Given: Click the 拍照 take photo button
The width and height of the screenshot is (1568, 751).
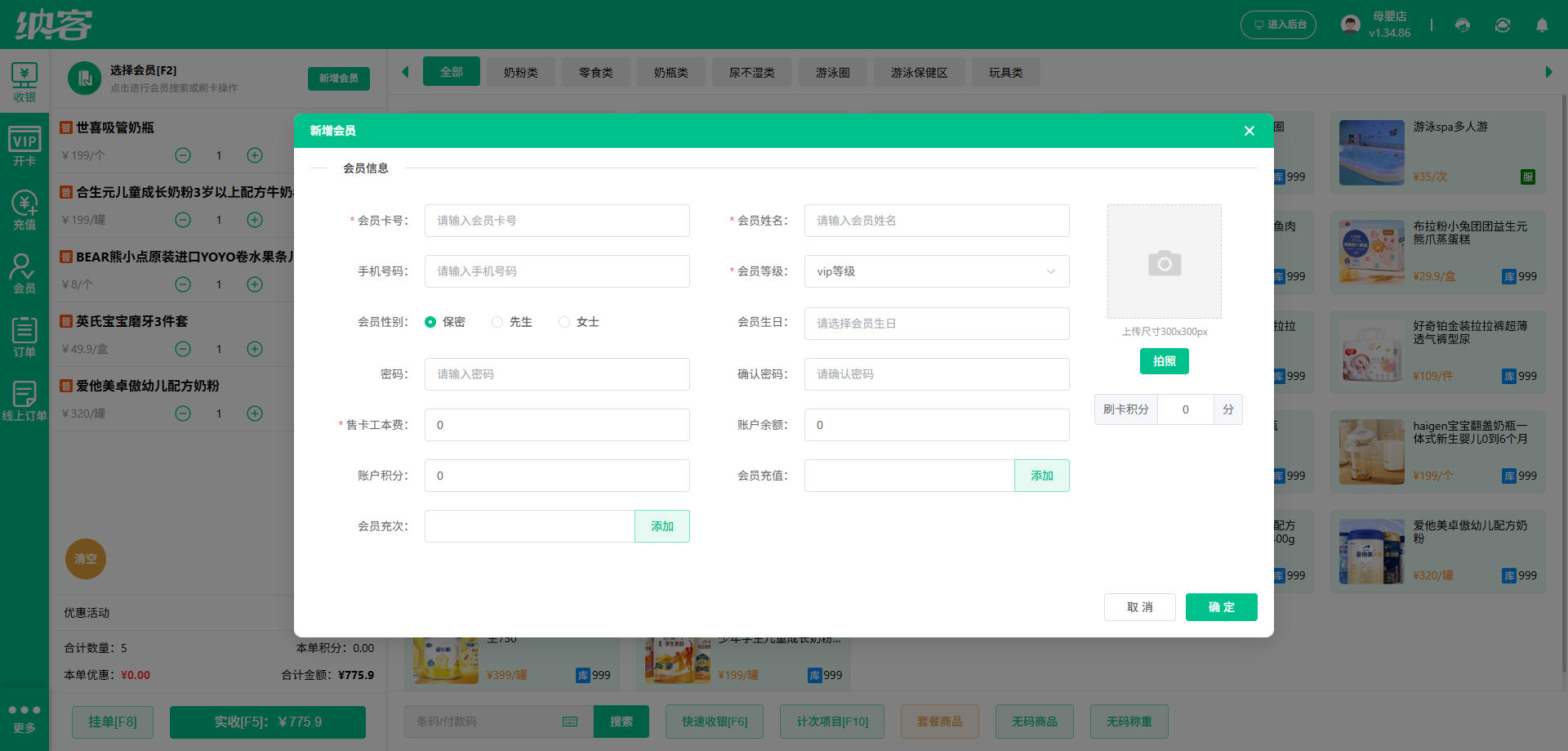Looking at the screenshot, I should point(1165,361).
